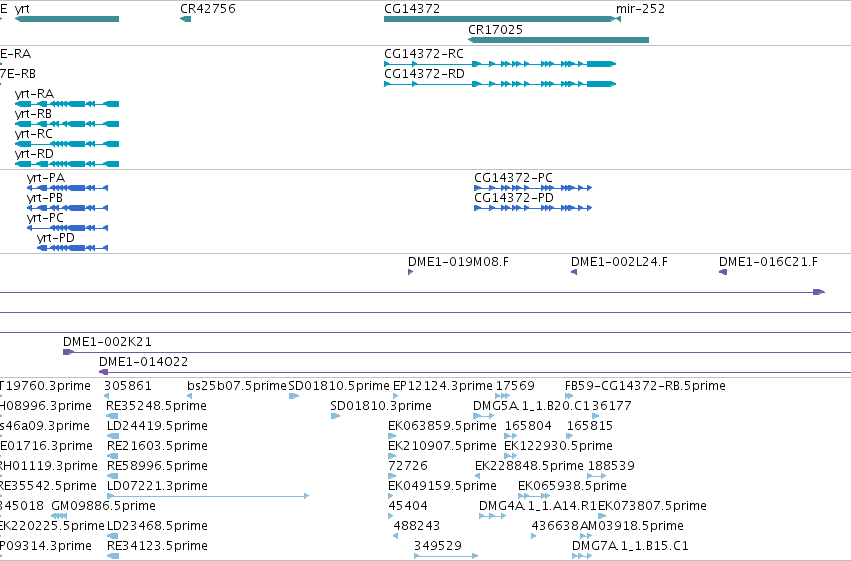Select EST EK210907.5prime
The image size is (851, 561).
tap(392, 457)
